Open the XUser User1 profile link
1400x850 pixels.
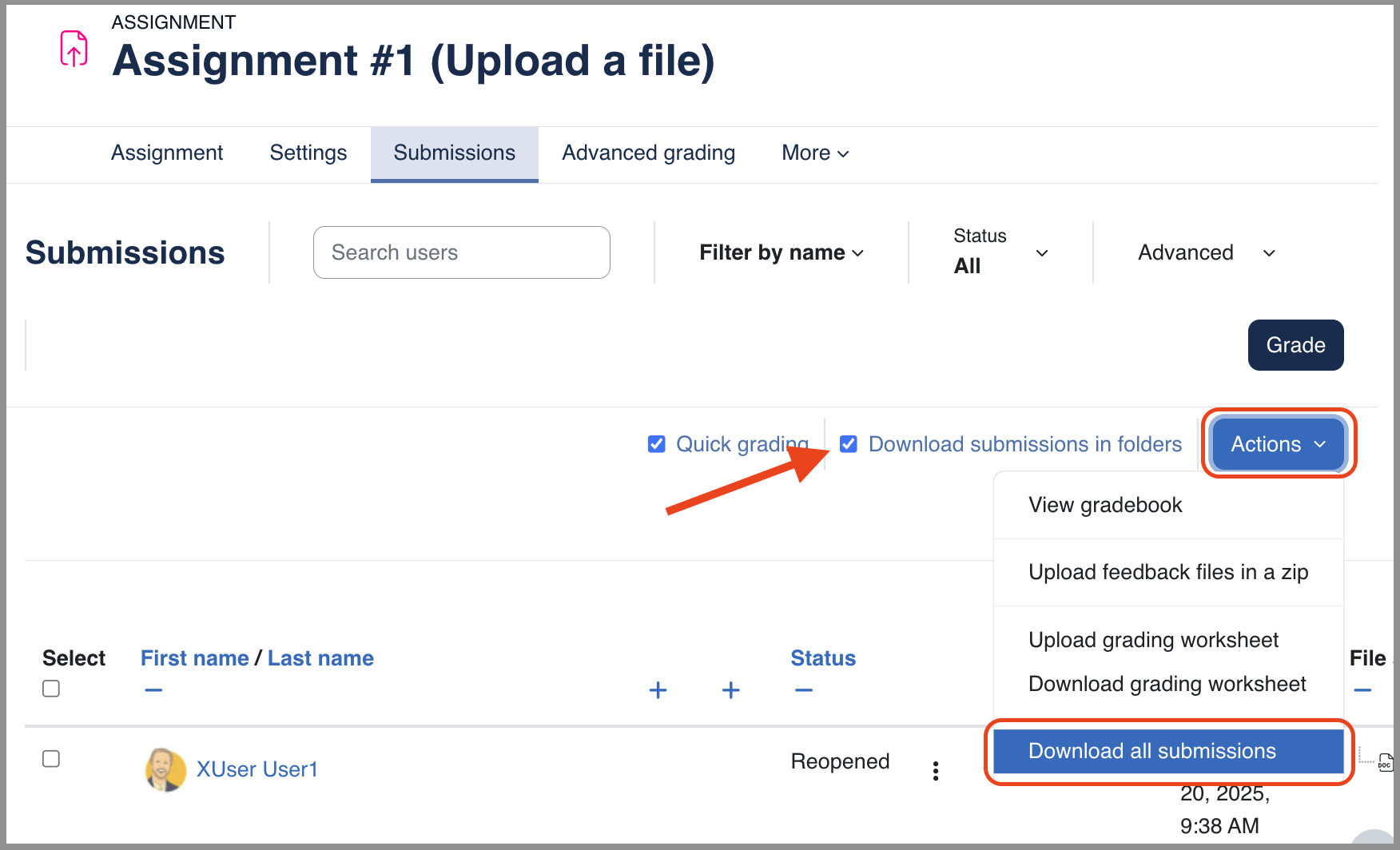pyautogui.click(x=257, y=769)
